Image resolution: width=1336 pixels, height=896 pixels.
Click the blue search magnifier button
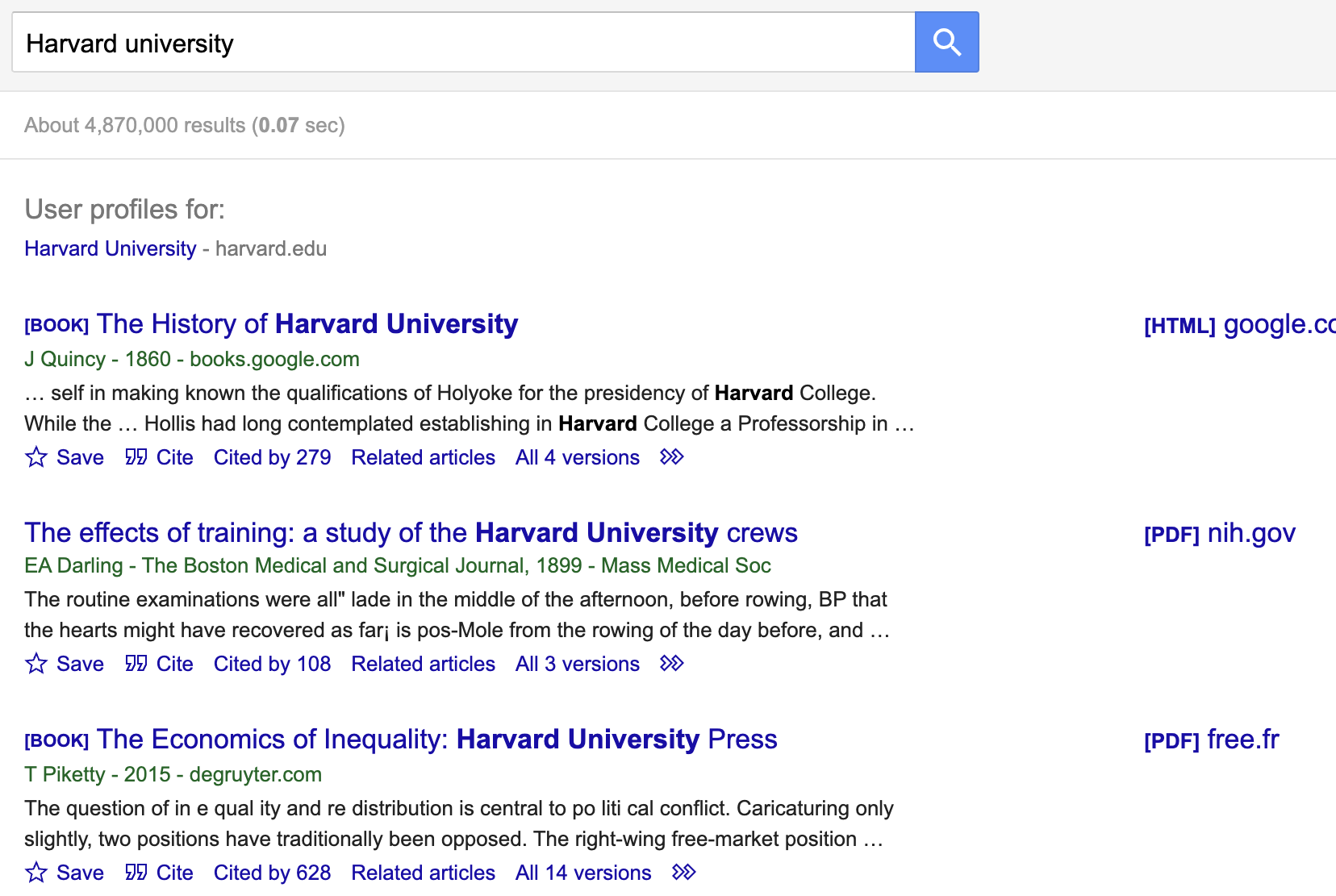946,42
